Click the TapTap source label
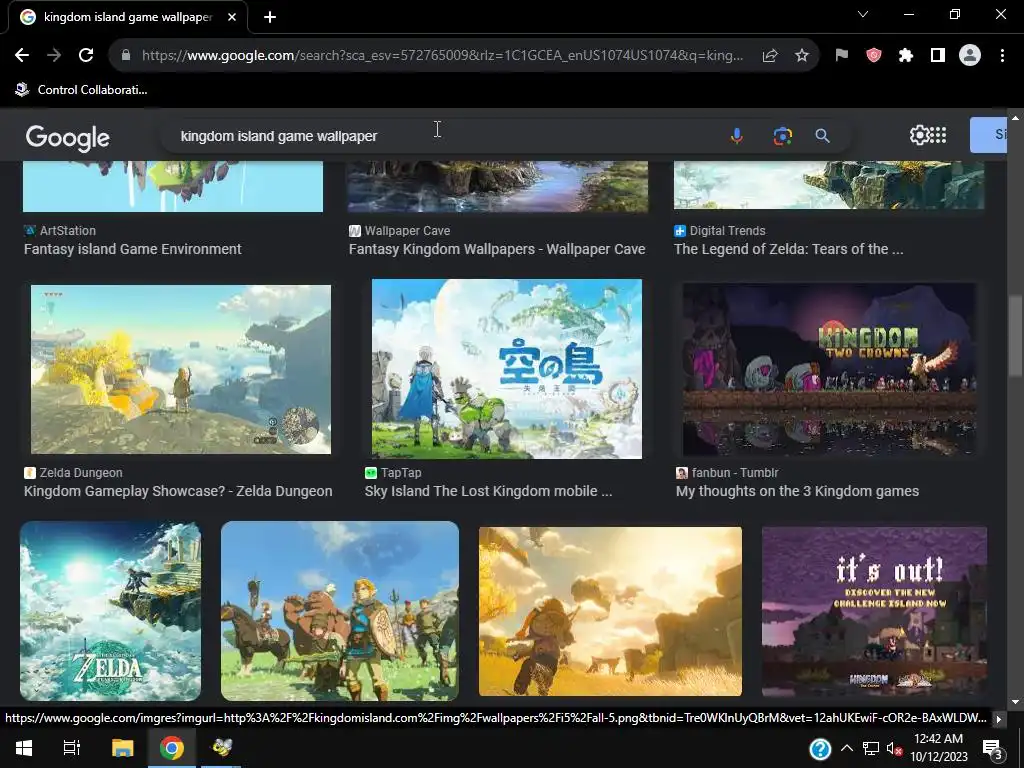This screenshot has width=1024, height=768. pyautogui.click(x=401, y=473)
